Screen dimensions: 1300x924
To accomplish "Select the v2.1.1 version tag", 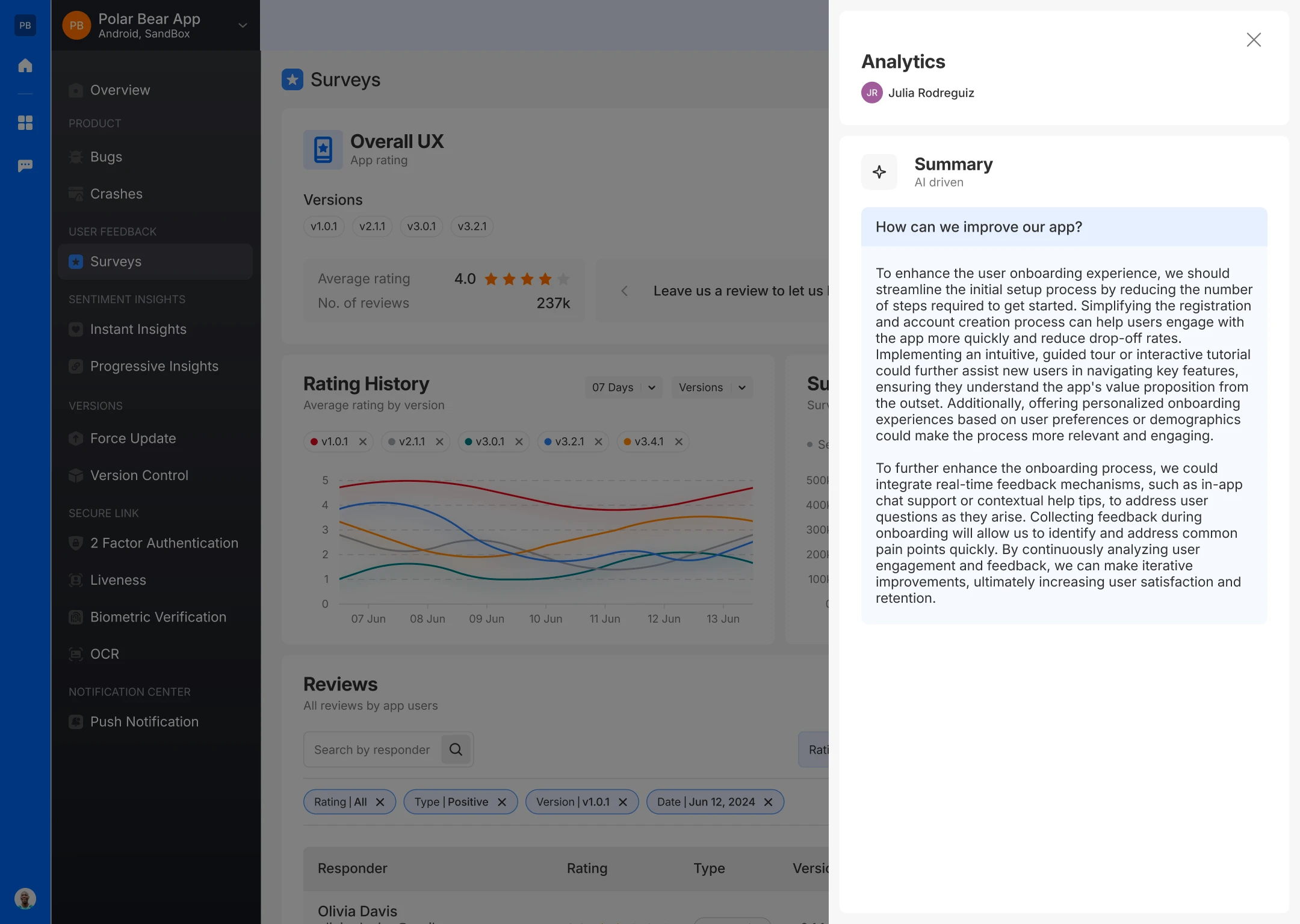I will 372,226.
